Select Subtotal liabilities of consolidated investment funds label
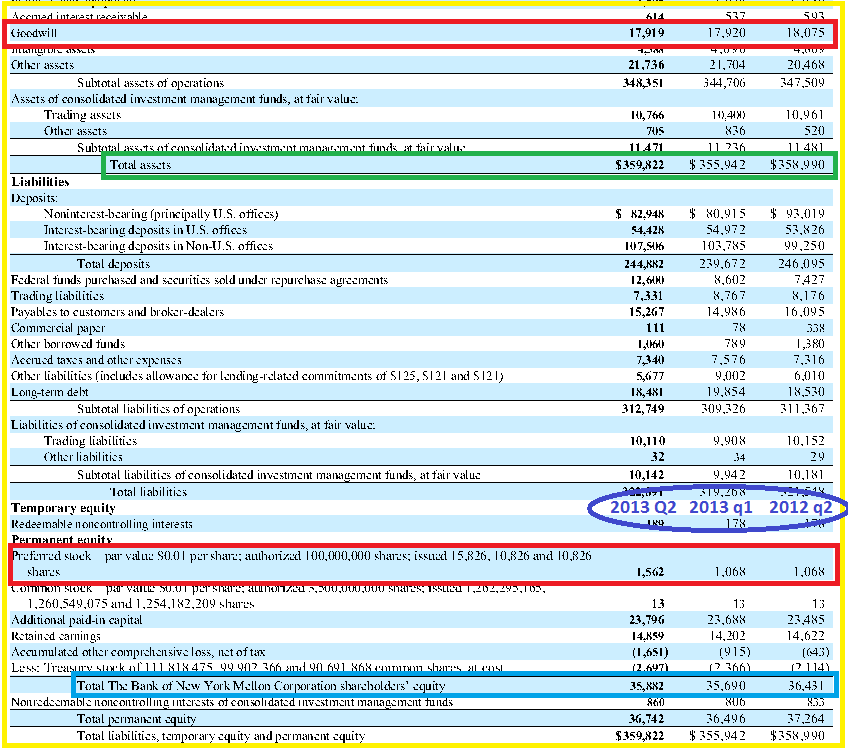 [278, 475]
